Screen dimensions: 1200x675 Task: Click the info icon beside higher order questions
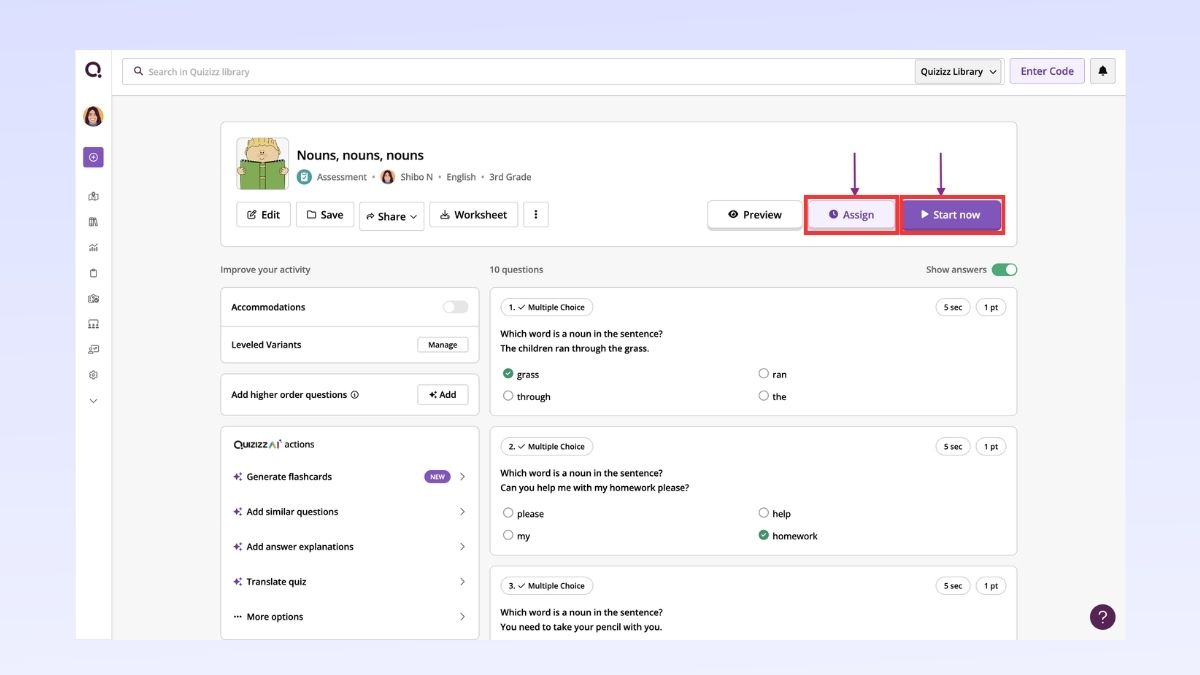coord(355,395)
